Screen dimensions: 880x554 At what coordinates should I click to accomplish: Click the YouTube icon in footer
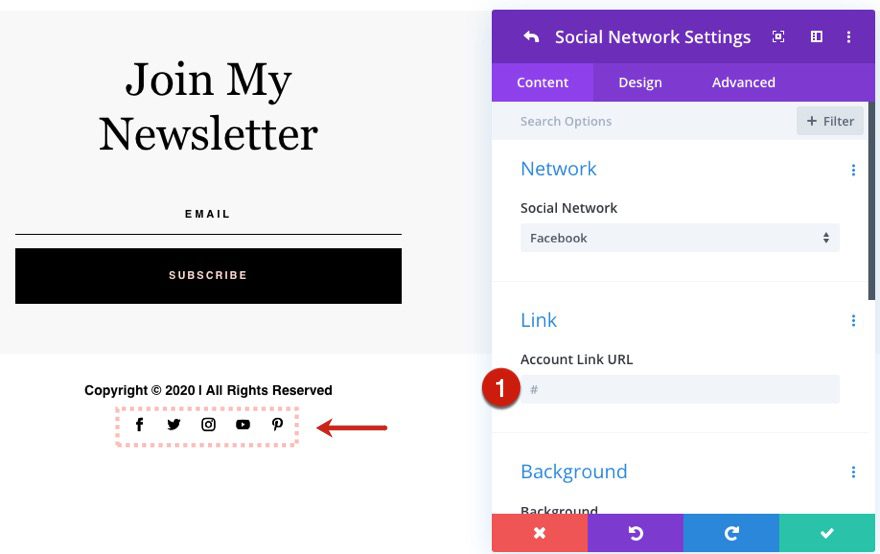click(243, 425)
